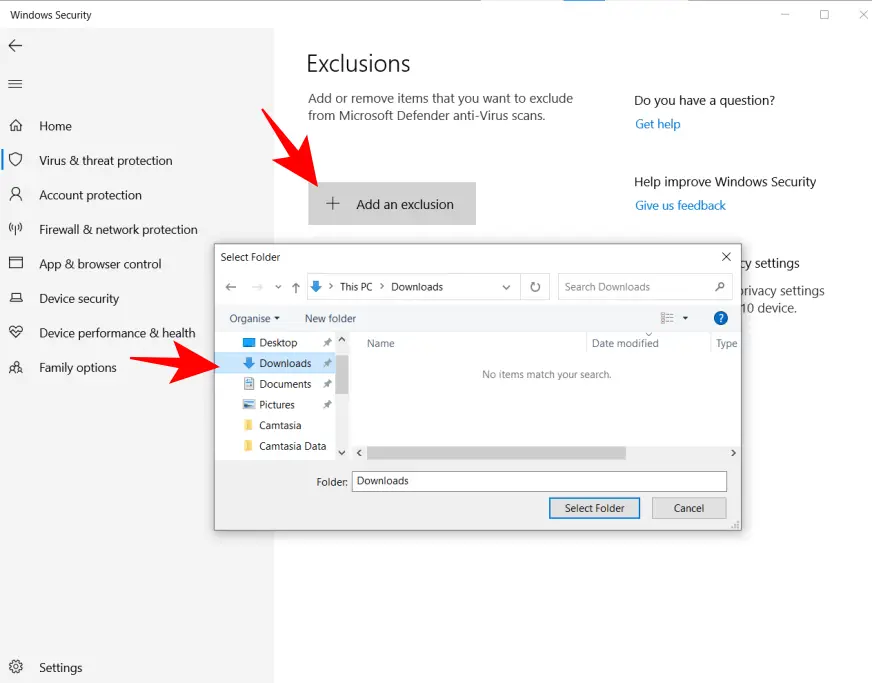The width and height of the screenshot is (872, 683).
Task: Click the Home house icon
Action: [x=16, y=126]
